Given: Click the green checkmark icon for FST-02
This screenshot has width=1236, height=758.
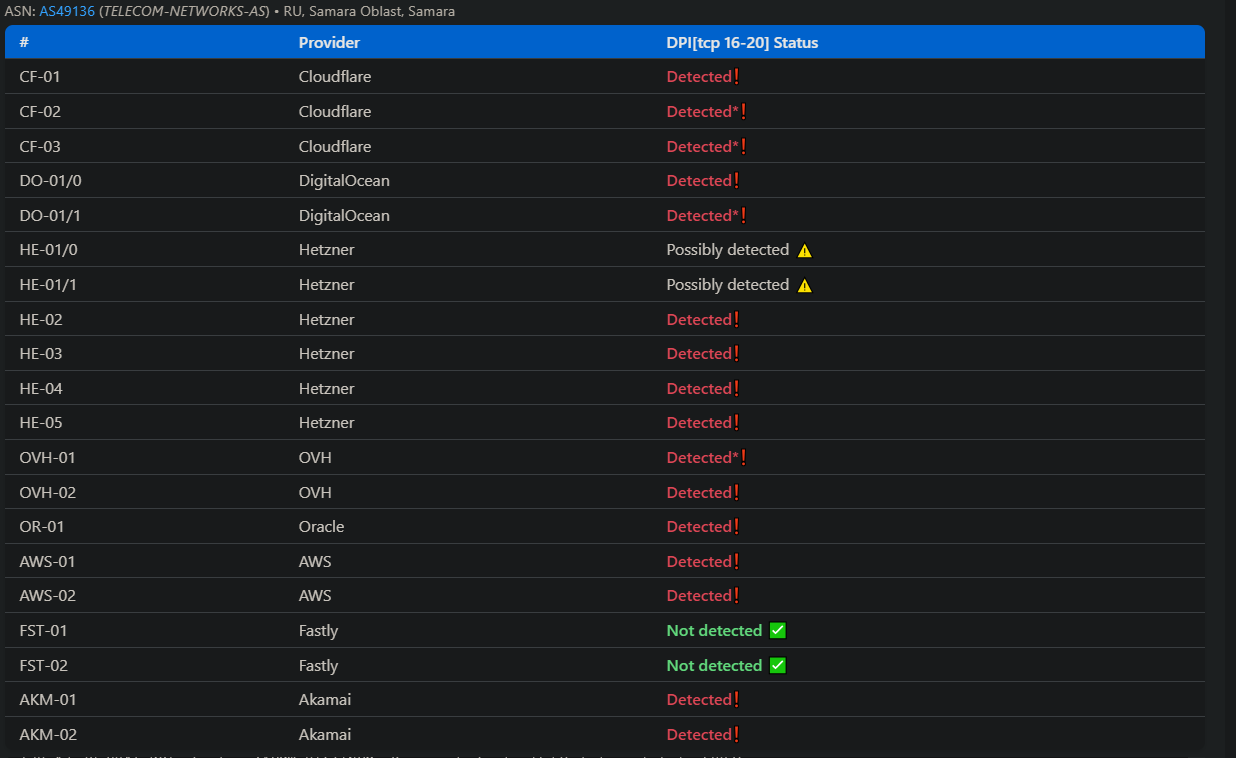Looking at the screenshot, I should pyautogui.click(x=778, y=666).
